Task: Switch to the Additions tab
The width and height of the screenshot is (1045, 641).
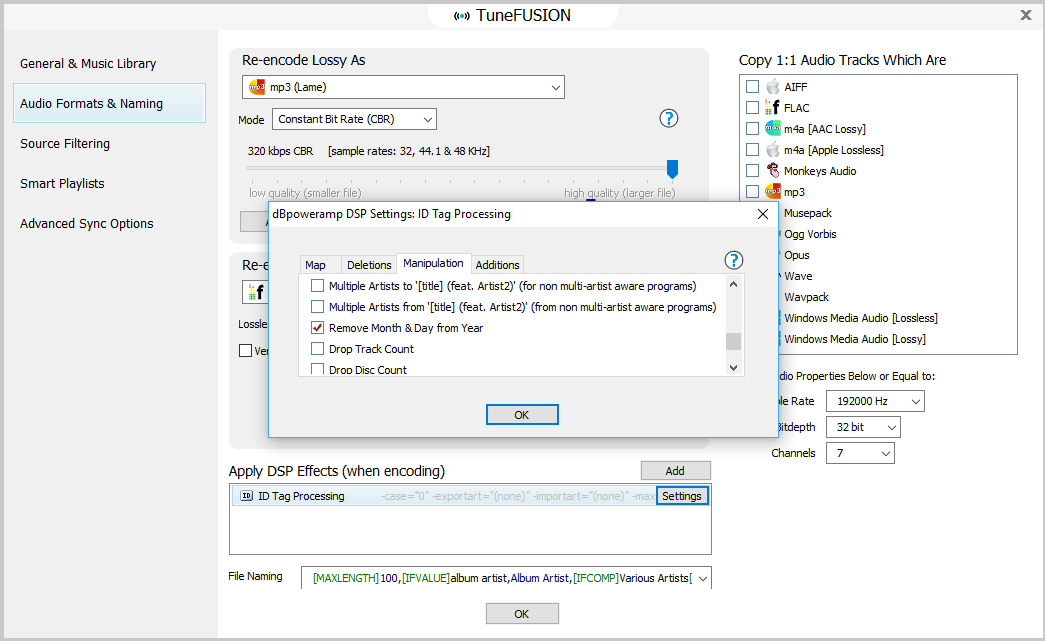Action: 497,265
